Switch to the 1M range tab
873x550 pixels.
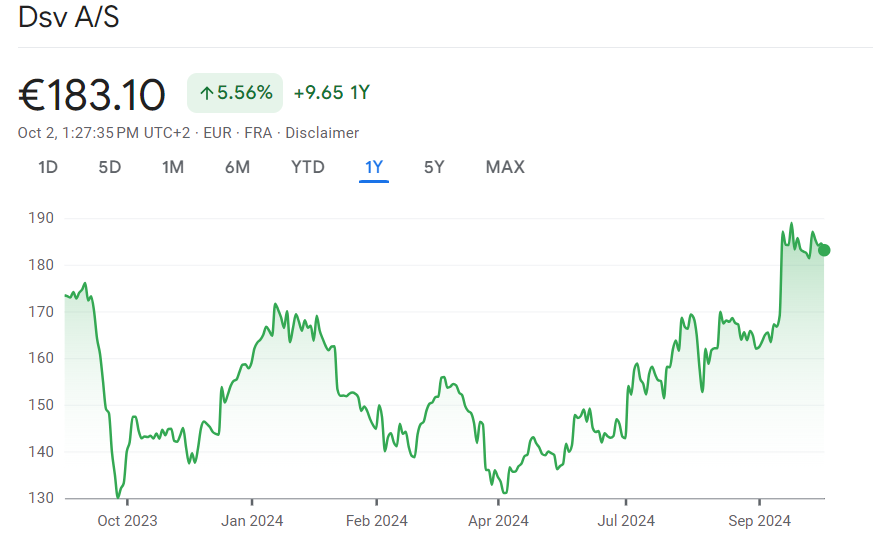click(x=173, y=167)
